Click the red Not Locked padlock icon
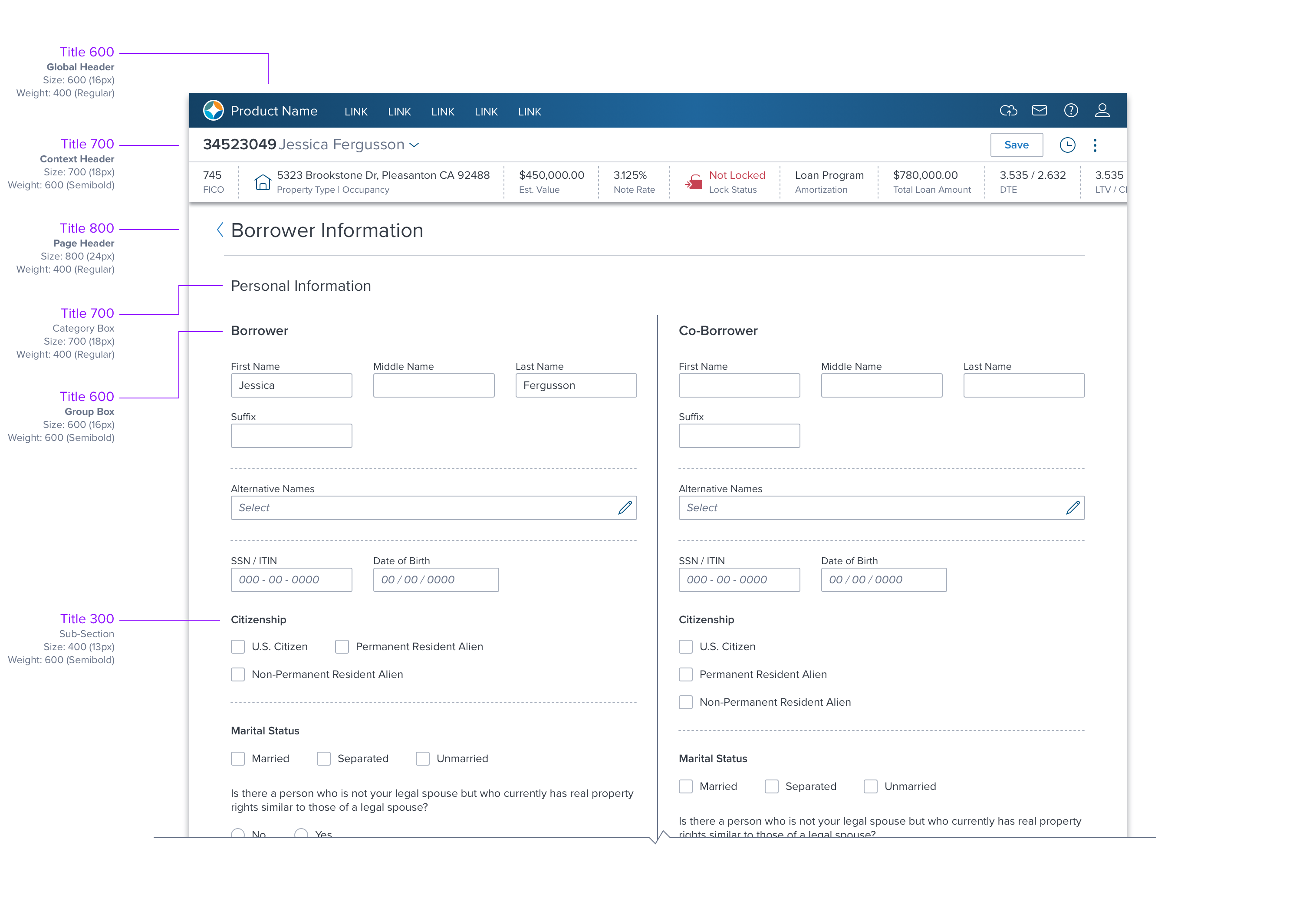Viewport: 1316px width, 921px height. tap(694, 182)
